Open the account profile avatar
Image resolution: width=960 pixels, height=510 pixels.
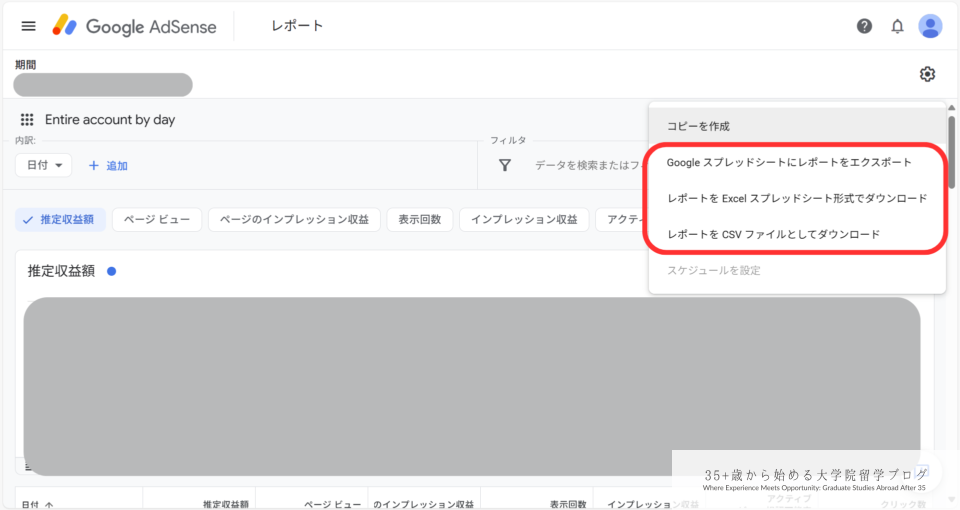[930, 26]
